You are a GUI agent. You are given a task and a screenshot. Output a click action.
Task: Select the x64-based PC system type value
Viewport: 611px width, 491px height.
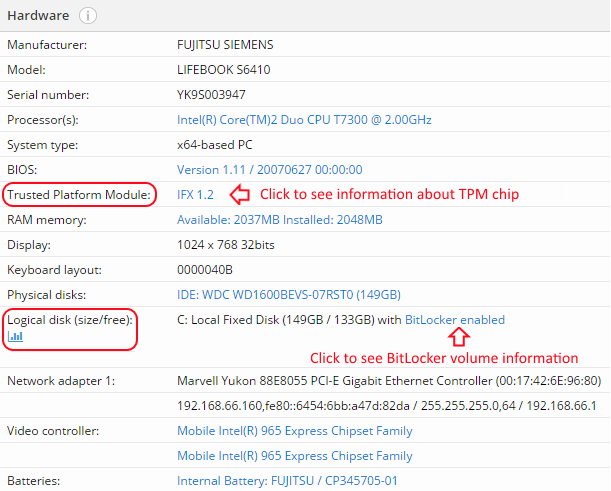tap(215, 145)
